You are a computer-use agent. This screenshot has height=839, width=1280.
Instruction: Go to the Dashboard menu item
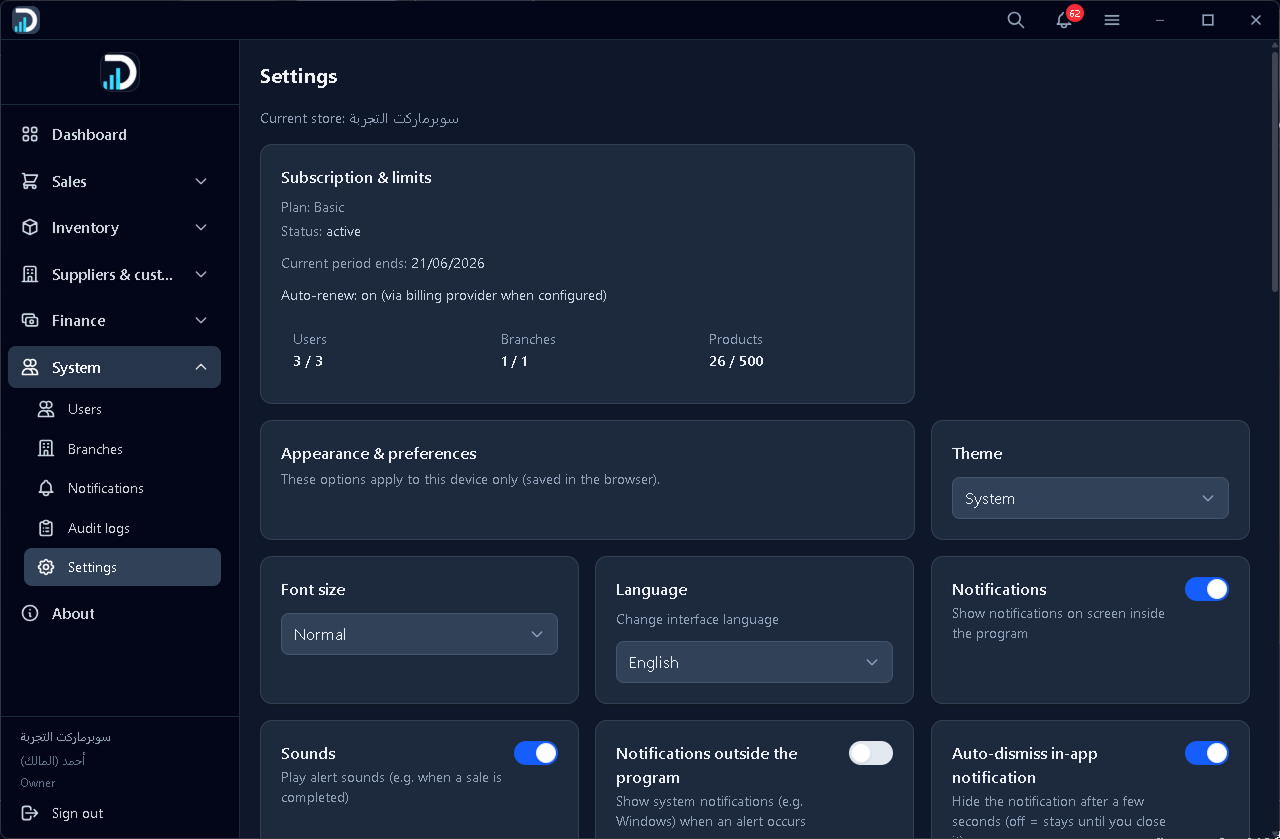tap(114, 134)
